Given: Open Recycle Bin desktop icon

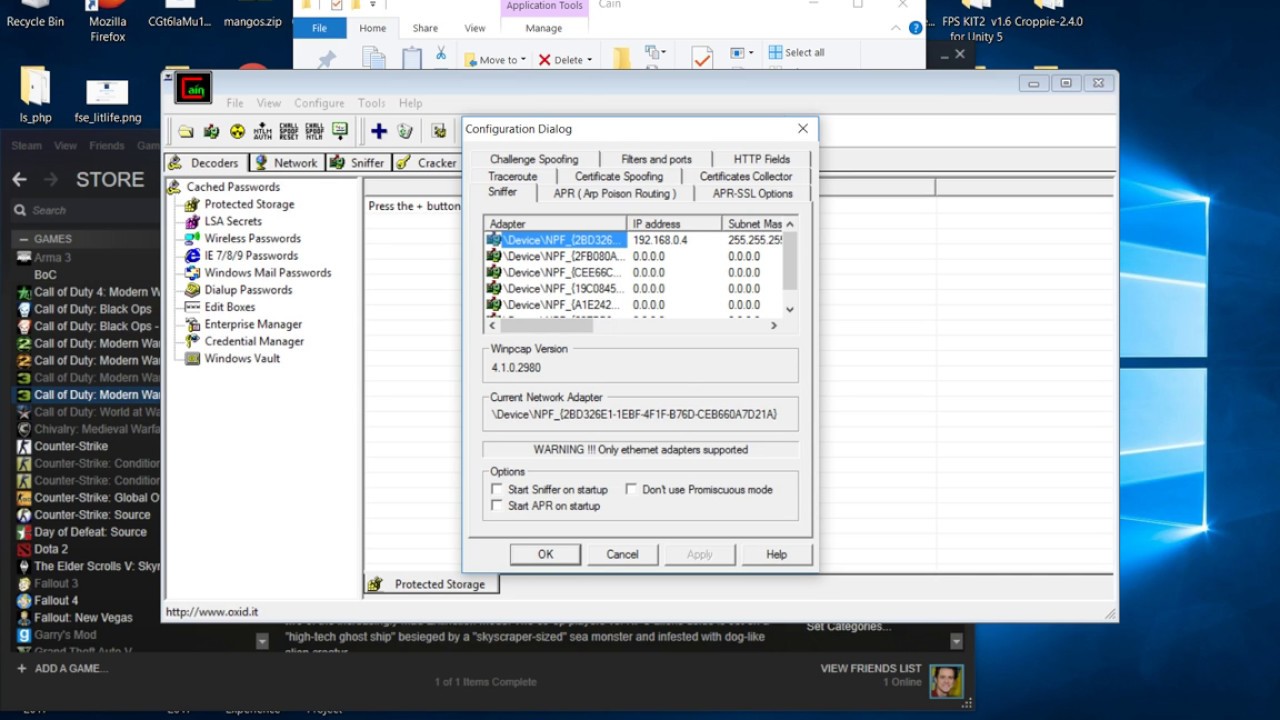Looking at the screenshot, I should (x=35, y=15).
